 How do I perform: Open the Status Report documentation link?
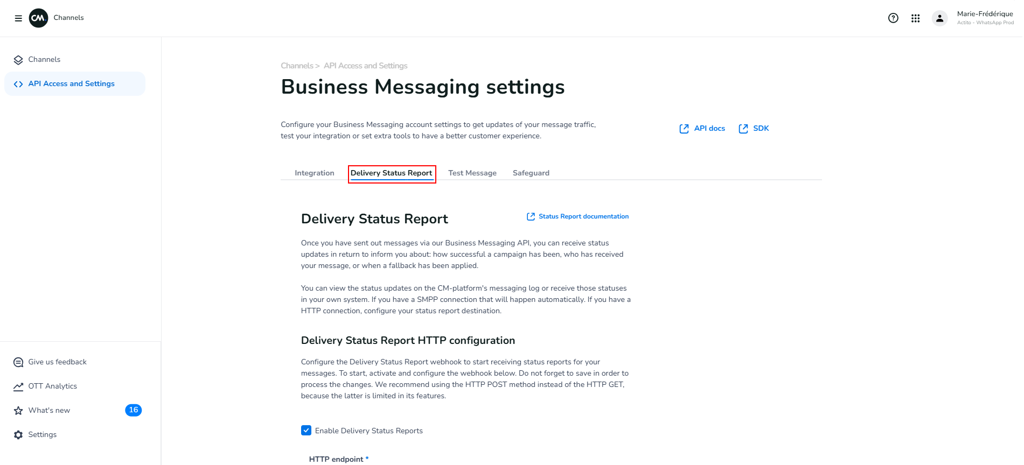pos(584,216)
